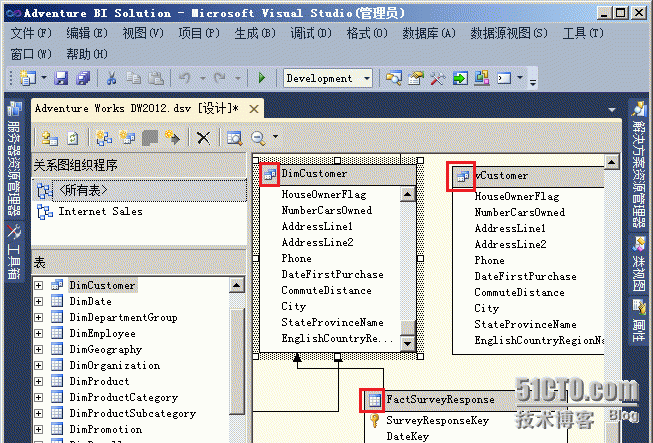
Task: Close the Adventure Works DW2012.dsv tab
Action: (254, 110)
